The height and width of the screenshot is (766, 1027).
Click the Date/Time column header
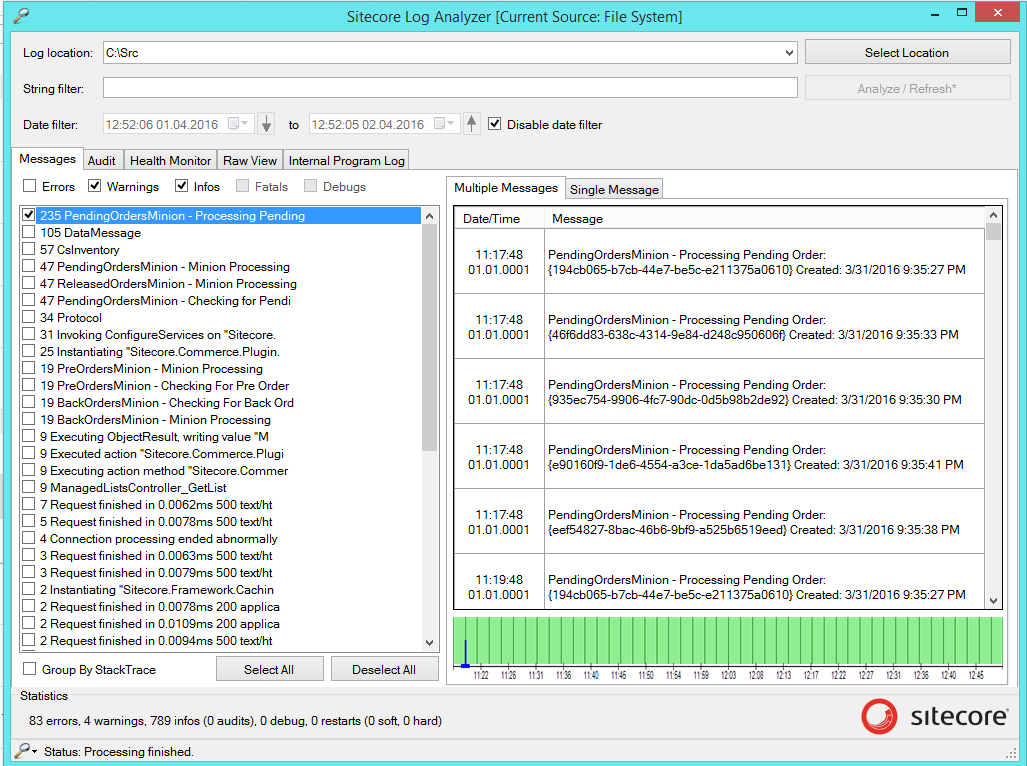coord(499,218)
